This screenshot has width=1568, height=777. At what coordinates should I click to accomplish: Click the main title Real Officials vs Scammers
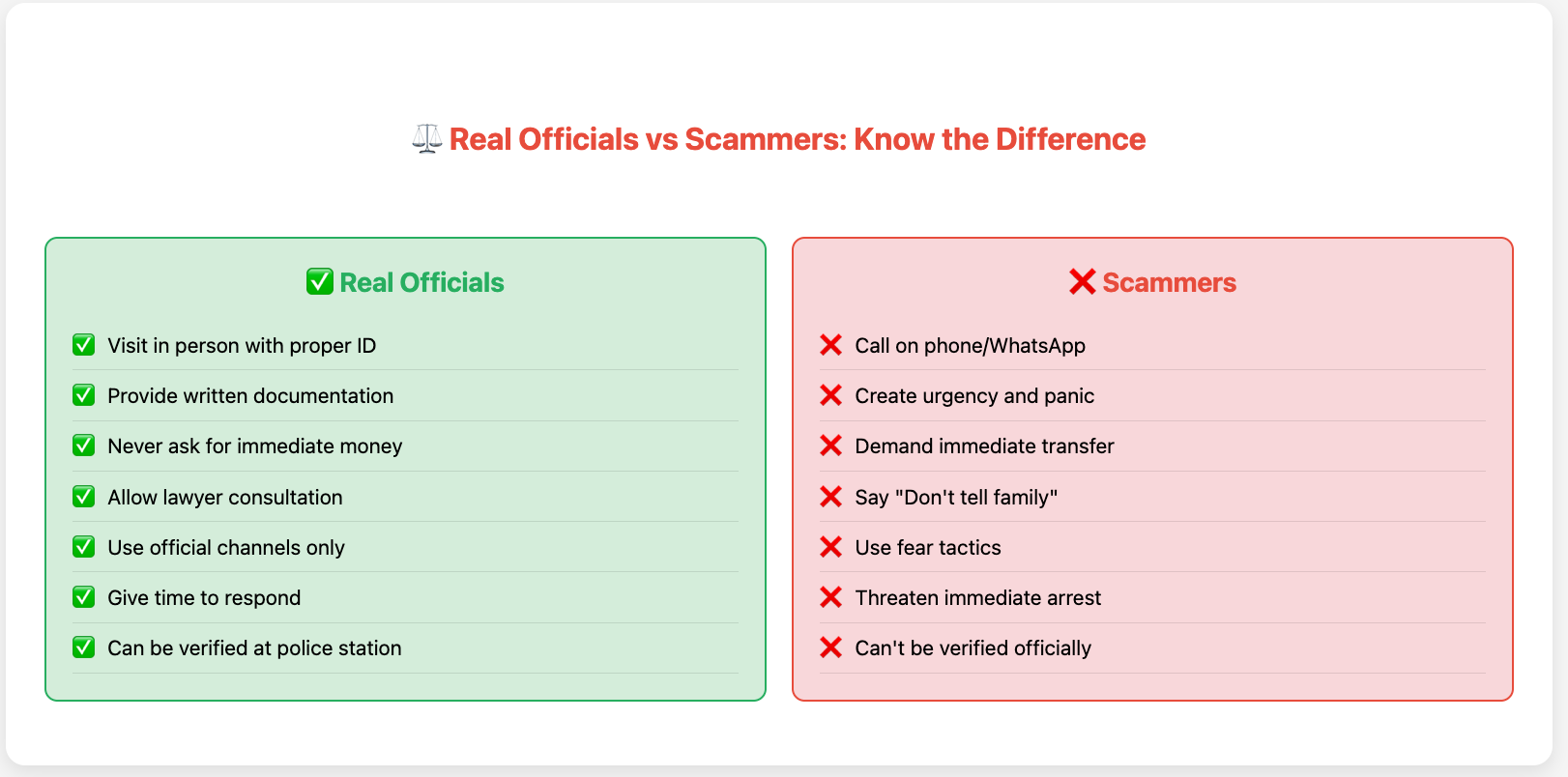(797, 139)
